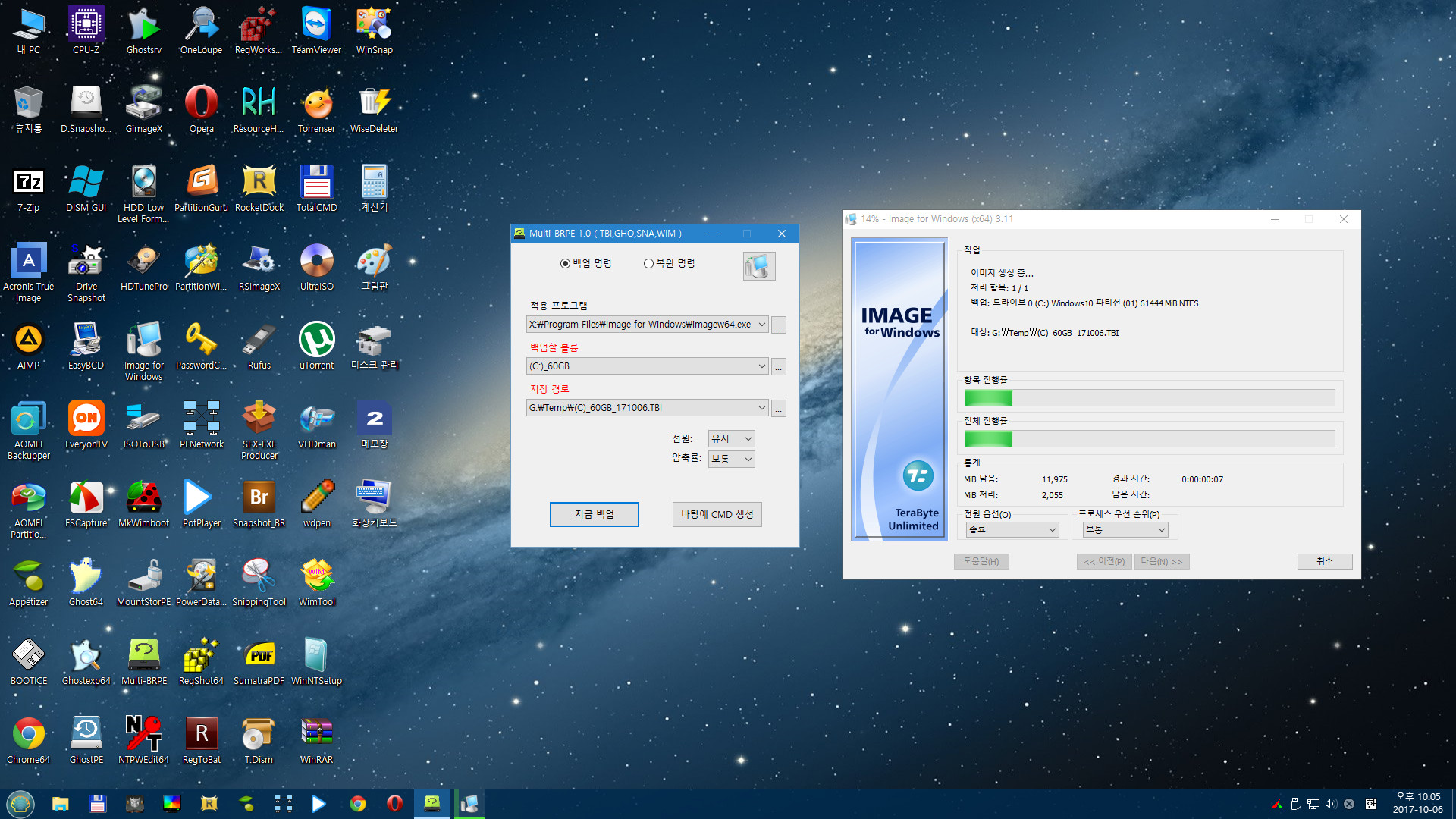Open the AOMEI Backupper desktop icon

(x=29, y=430)
